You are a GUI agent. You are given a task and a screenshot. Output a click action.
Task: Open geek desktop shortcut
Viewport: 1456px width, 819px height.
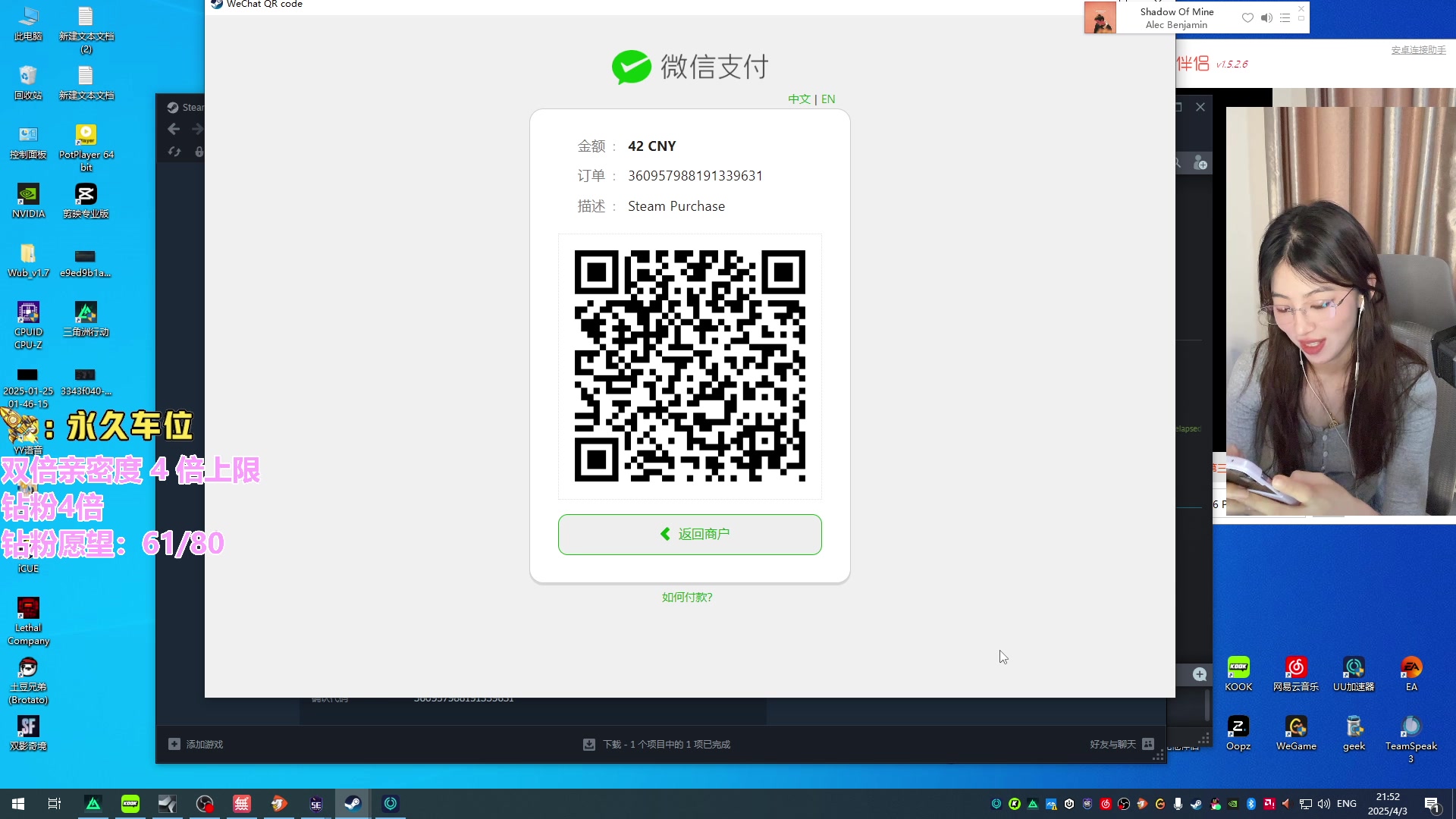click(1354, 733)
